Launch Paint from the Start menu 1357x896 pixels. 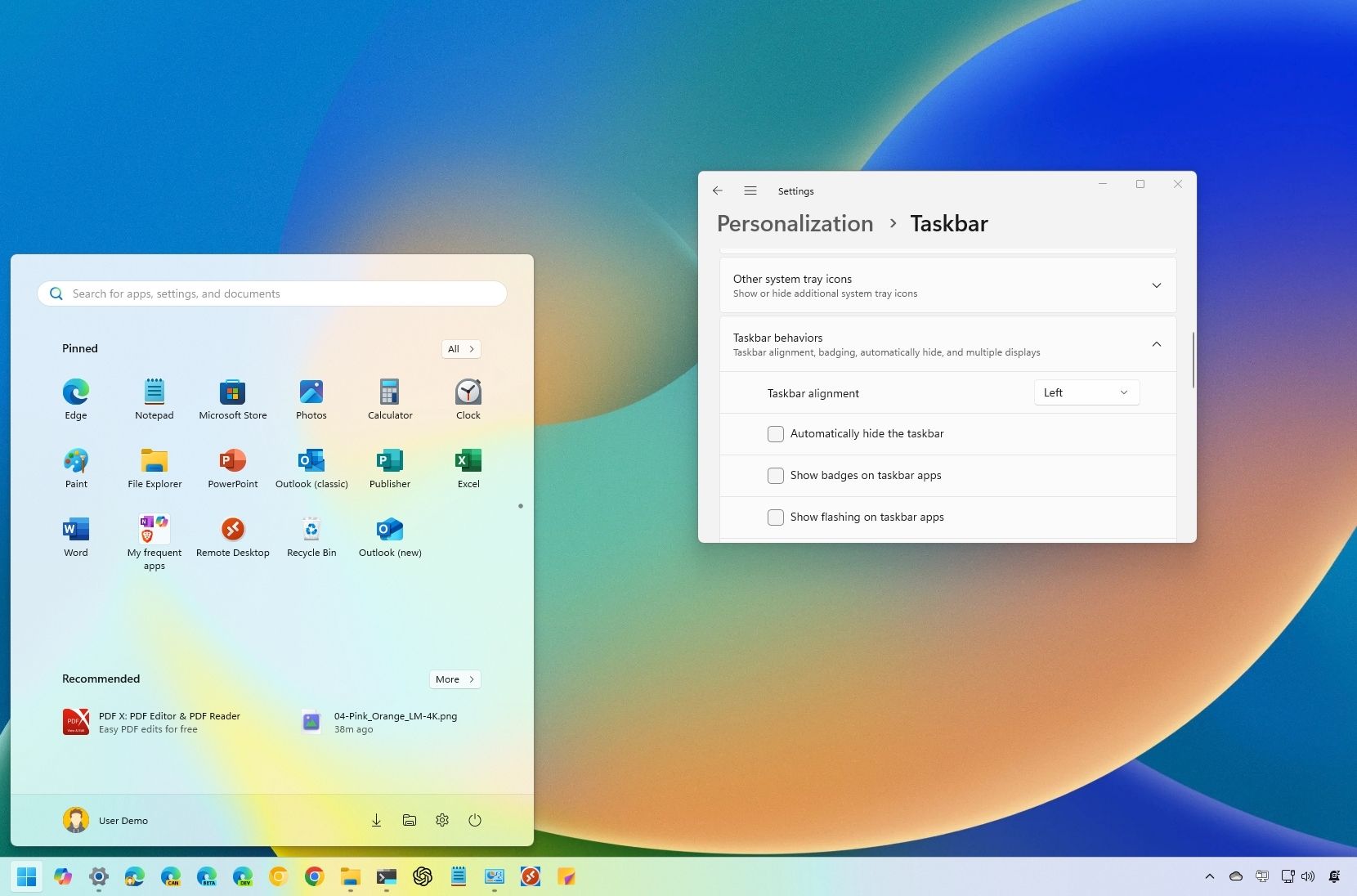click(x=76, y=467)
